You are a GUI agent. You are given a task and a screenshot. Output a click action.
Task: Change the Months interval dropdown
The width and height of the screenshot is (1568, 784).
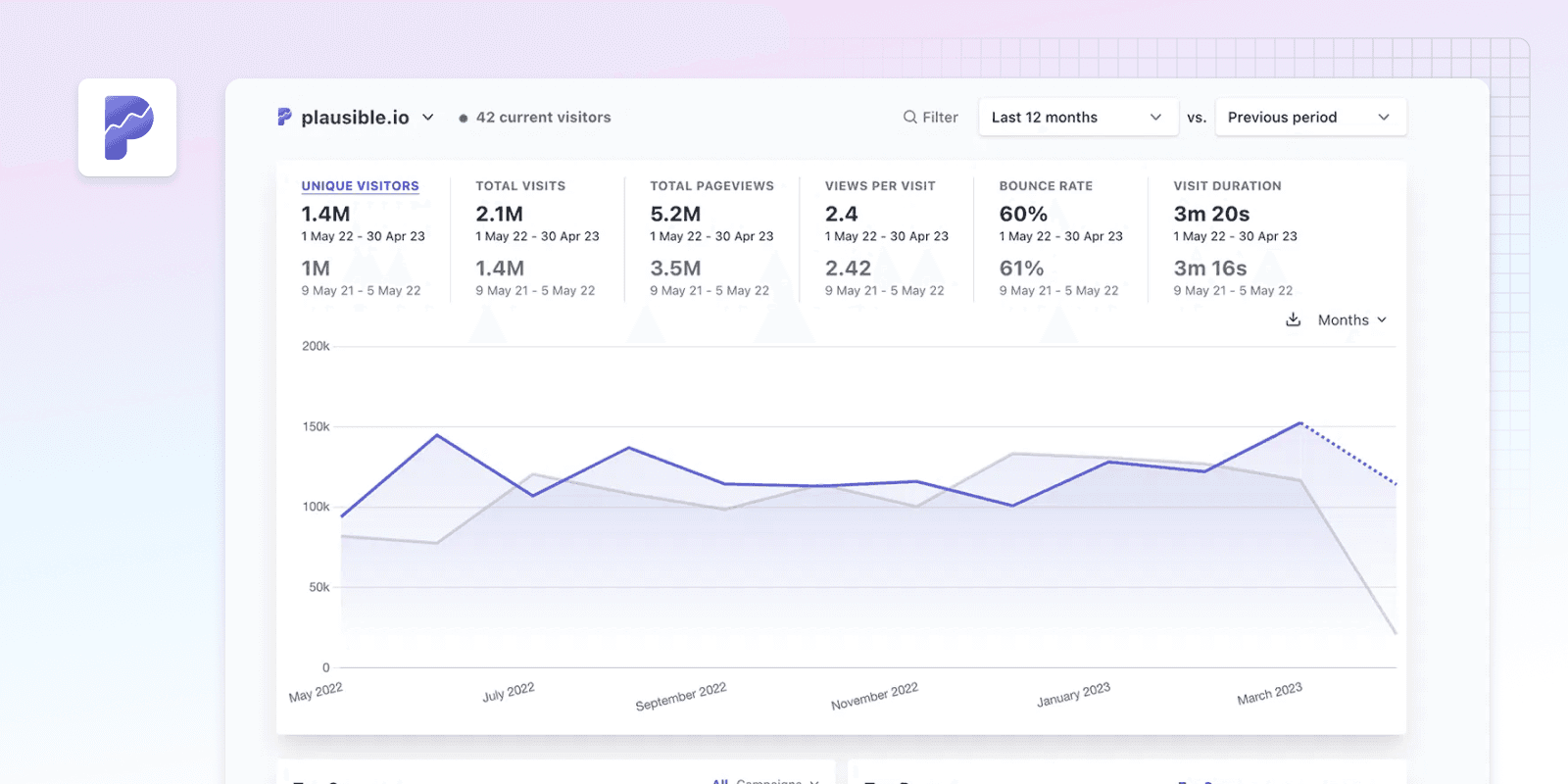[x=1352, y=320]
